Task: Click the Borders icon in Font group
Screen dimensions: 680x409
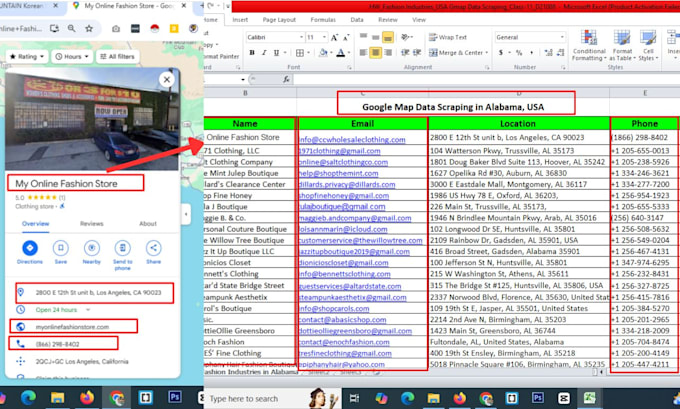Action: [x=300, y=52]
